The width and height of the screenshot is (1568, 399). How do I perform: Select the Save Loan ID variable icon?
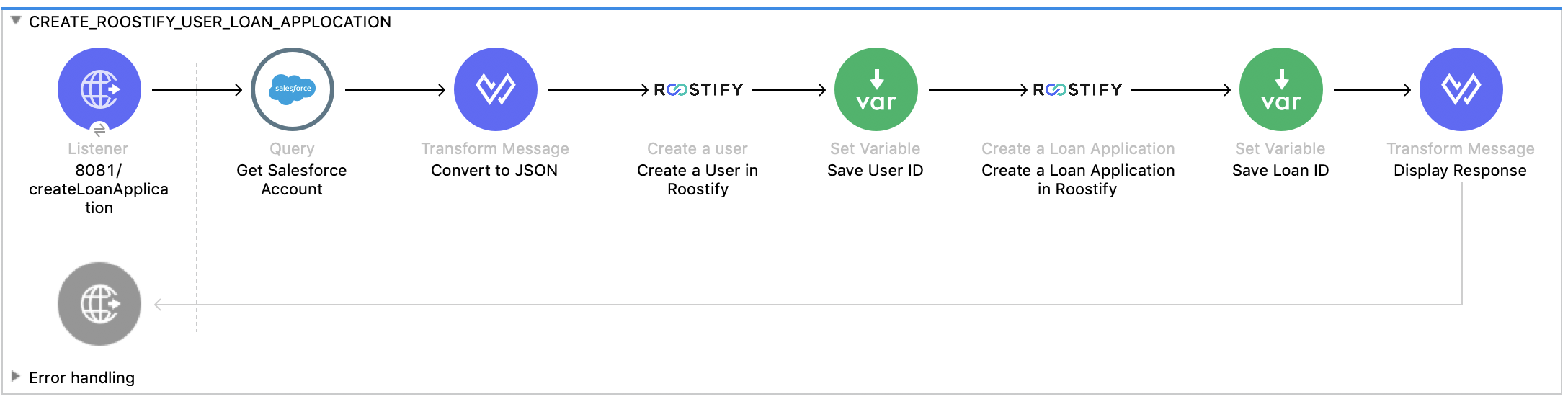click(x=1280, y=89)
